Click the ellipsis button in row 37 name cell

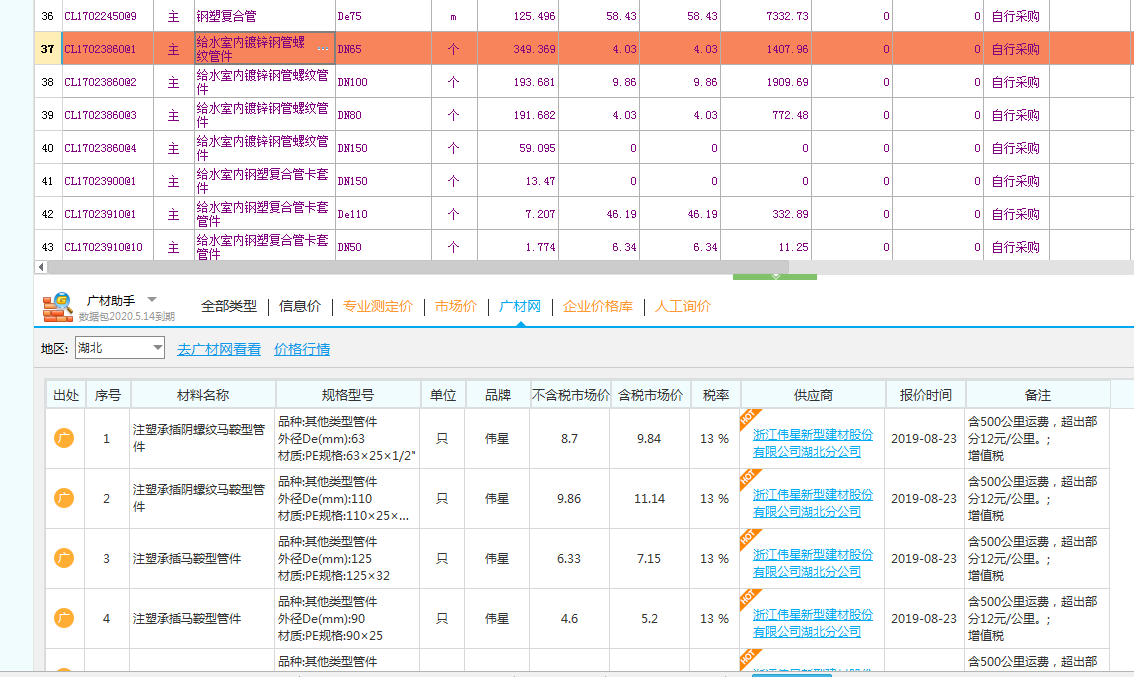click(x=323, y=49)
